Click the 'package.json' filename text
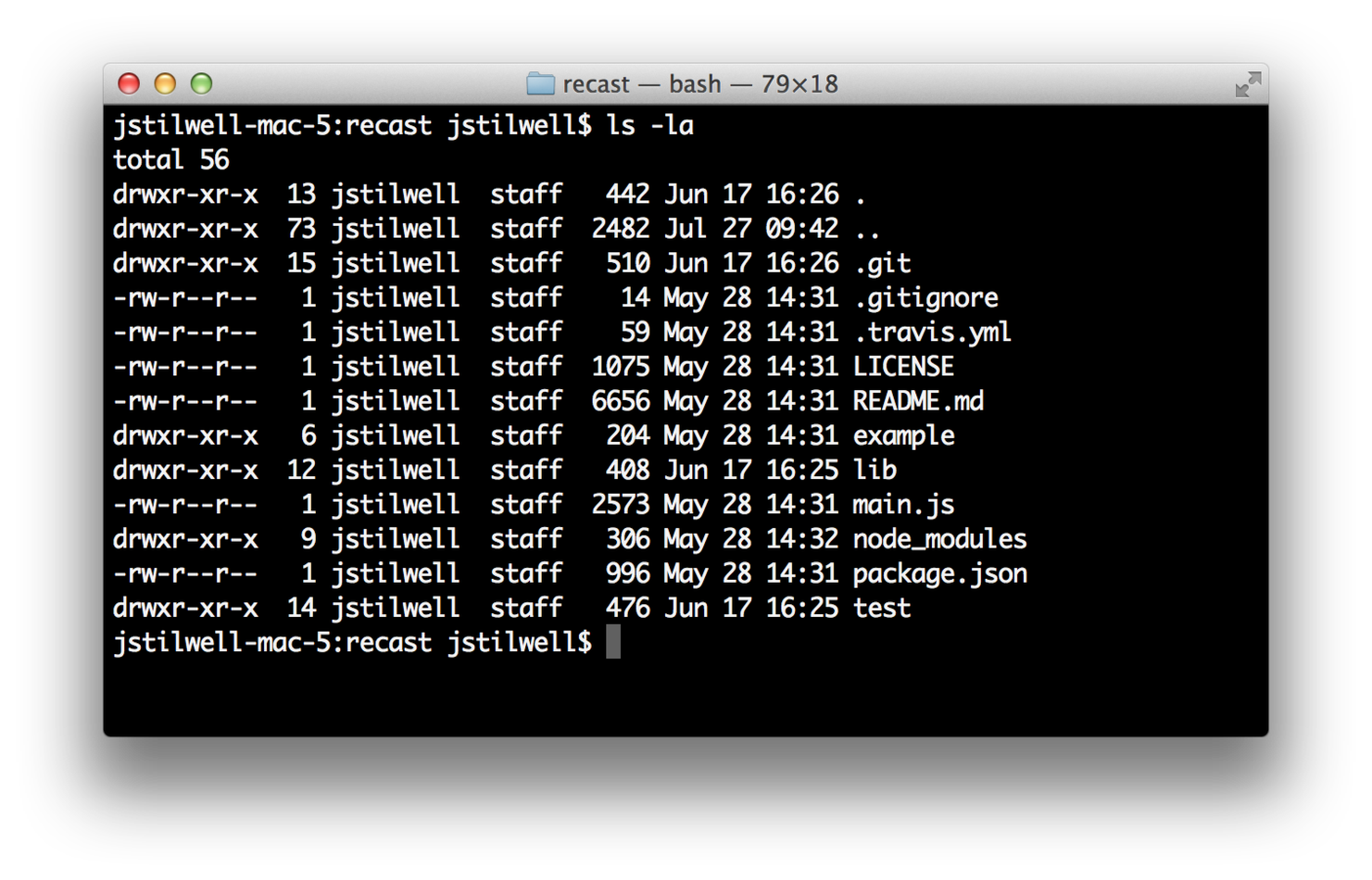Viewport: 1372px width, 880px height. point(940,574)
